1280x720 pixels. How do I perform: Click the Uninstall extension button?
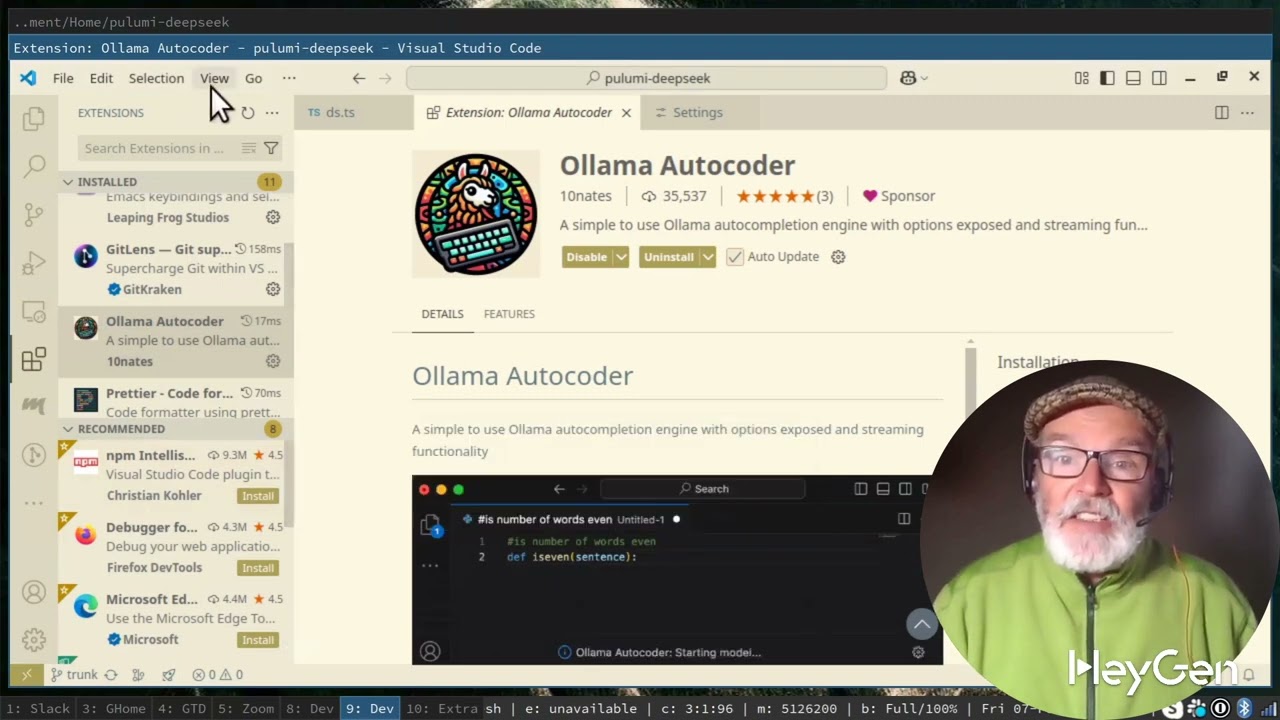click(669, 257)
